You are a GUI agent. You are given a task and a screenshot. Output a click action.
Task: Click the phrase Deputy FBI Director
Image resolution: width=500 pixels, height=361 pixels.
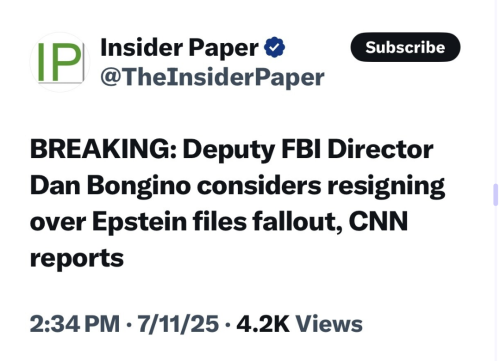pos(308,150)
